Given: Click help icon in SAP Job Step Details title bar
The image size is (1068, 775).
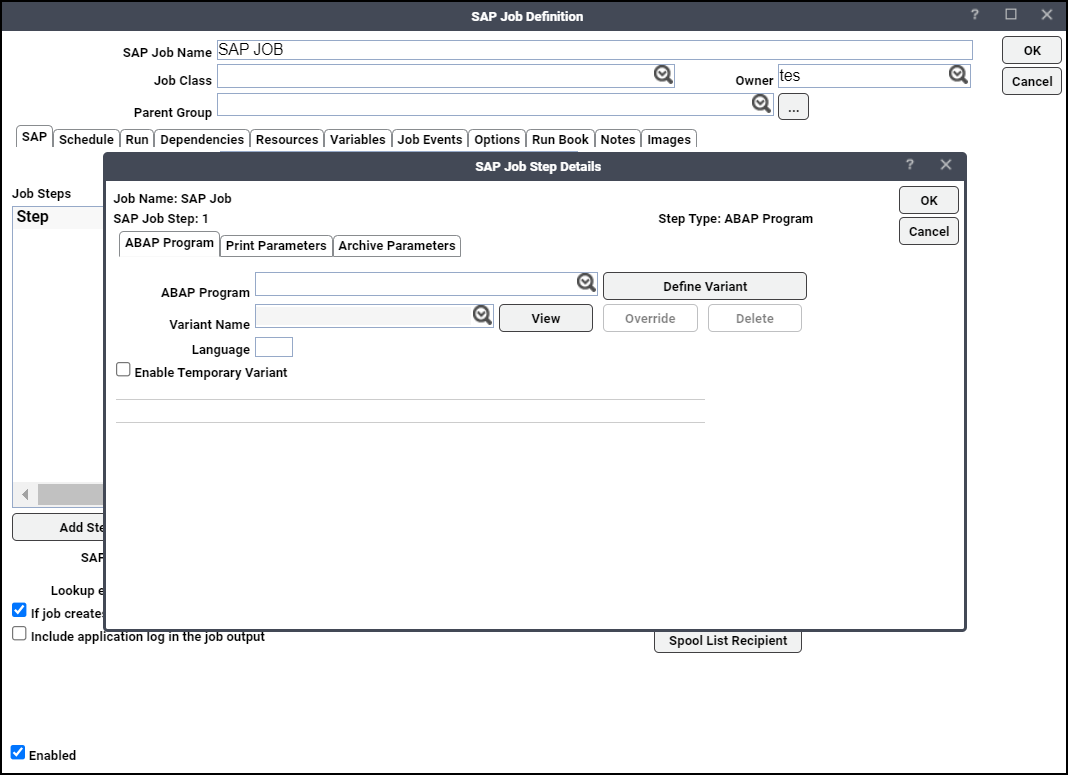Looking at the screenshot, I should 909,164.
